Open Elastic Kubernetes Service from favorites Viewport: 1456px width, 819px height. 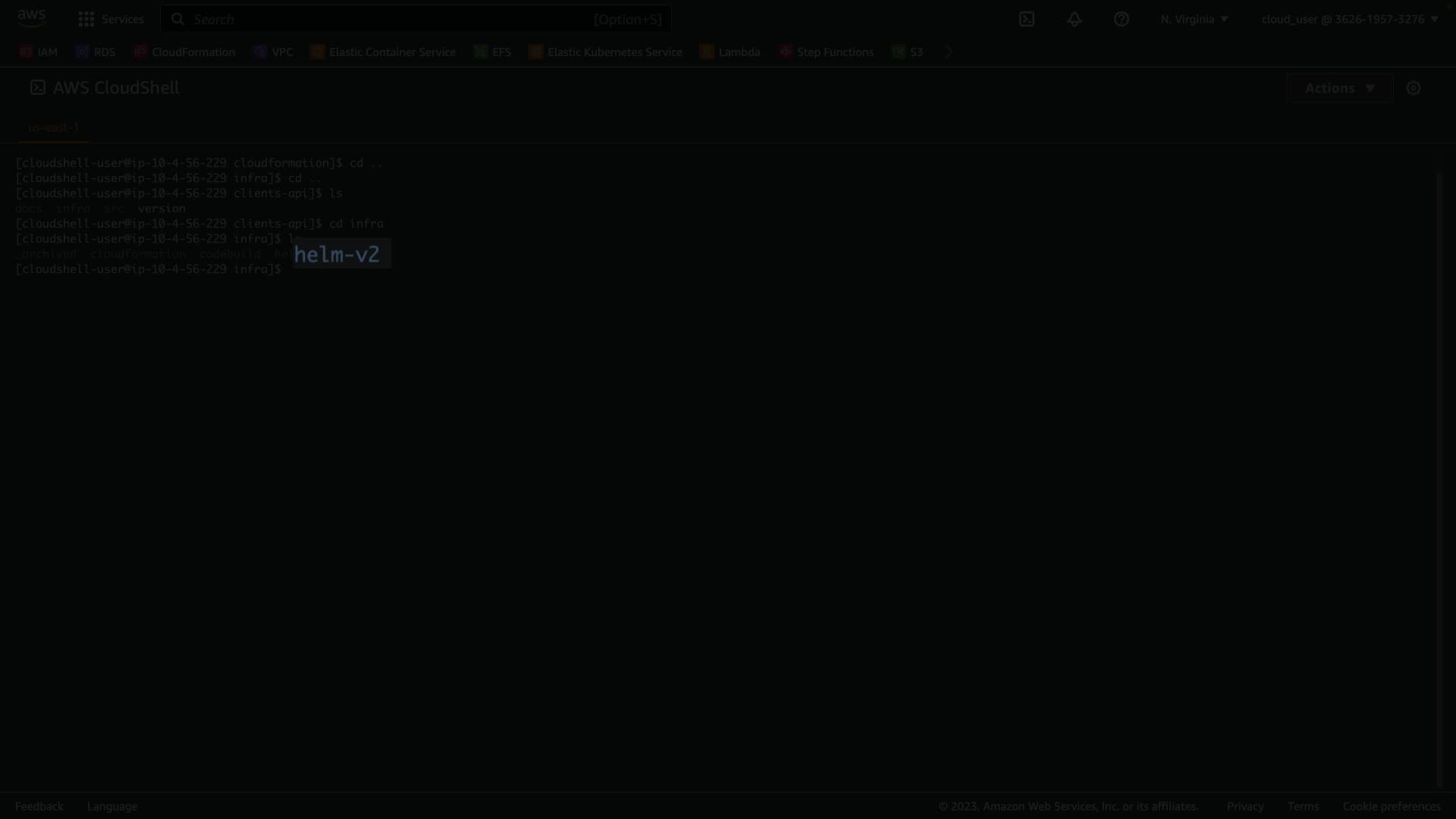(605, 52)
